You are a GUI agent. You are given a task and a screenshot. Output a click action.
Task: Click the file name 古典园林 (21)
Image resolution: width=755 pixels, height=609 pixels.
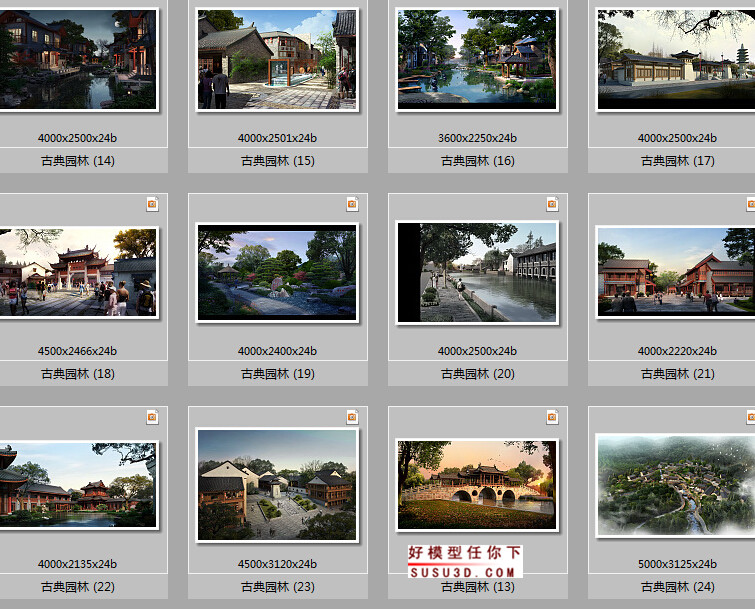click(677, 374)
